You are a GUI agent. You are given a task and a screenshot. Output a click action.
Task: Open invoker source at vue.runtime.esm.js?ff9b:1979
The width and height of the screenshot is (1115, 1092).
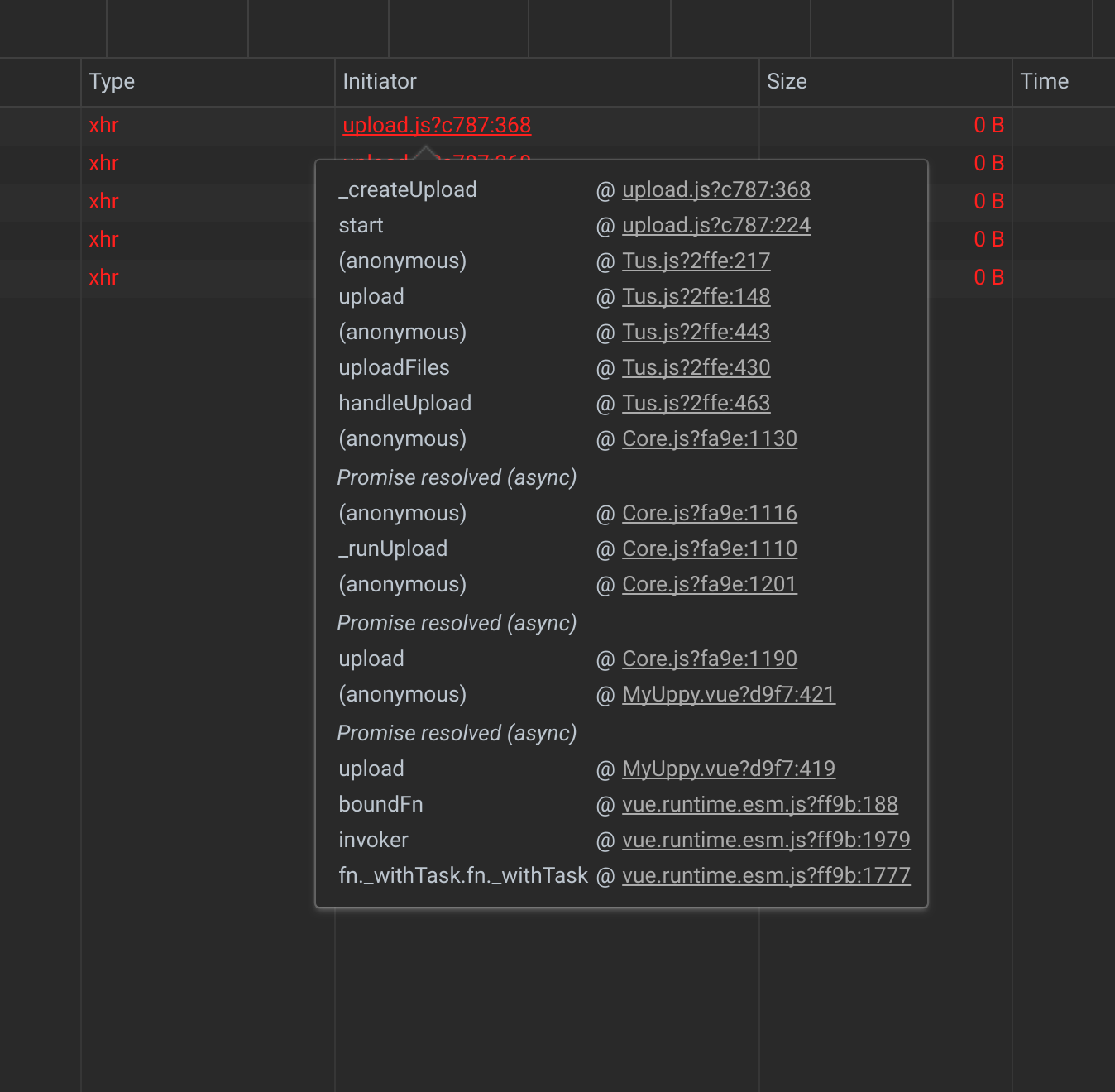point(766,840)
